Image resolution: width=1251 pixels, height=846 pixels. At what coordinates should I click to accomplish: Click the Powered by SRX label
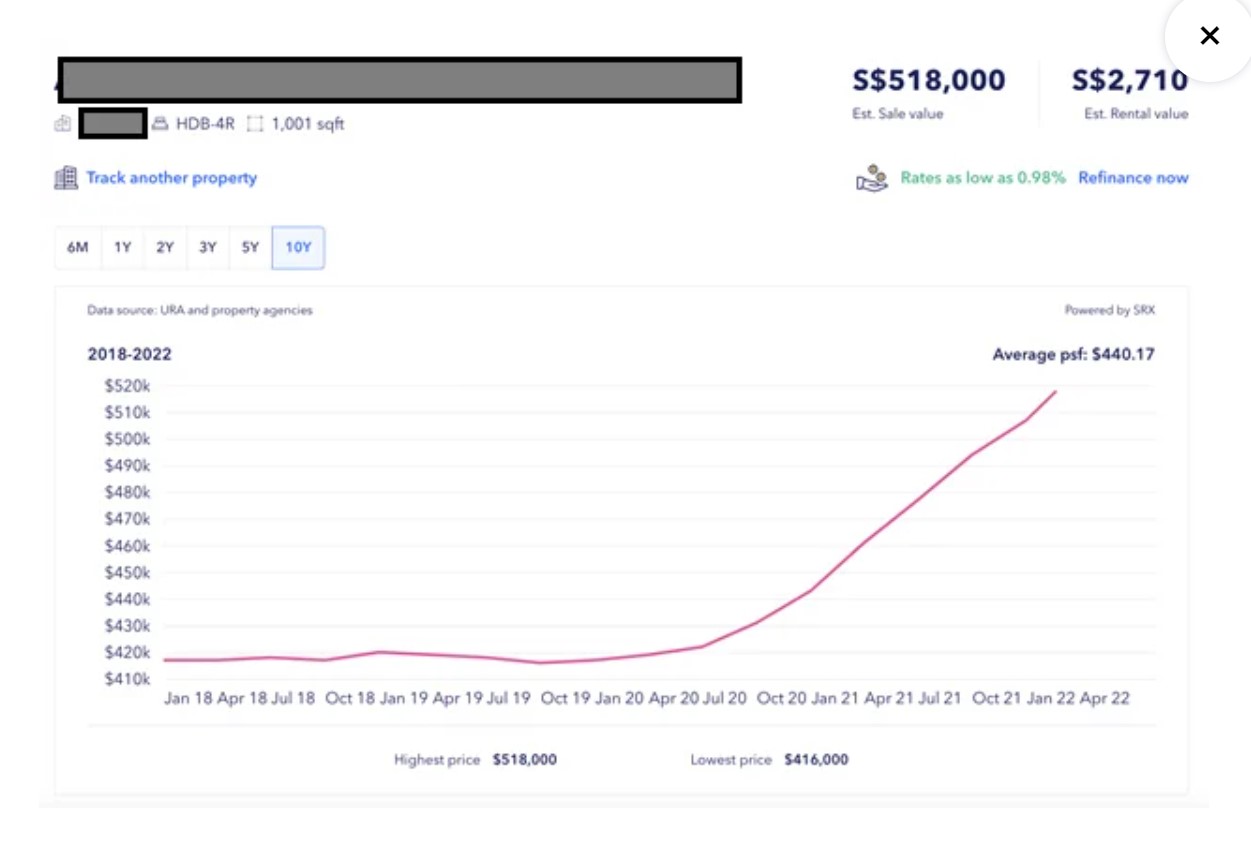pyautogui.click(x=1110, y=310)
